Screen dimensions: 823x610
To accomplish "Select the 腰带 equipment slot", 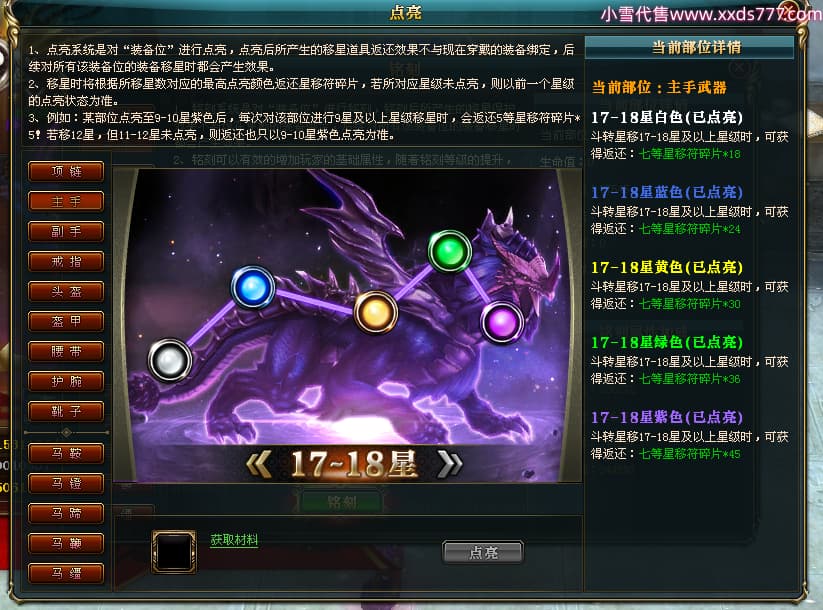I will (66, 351).
